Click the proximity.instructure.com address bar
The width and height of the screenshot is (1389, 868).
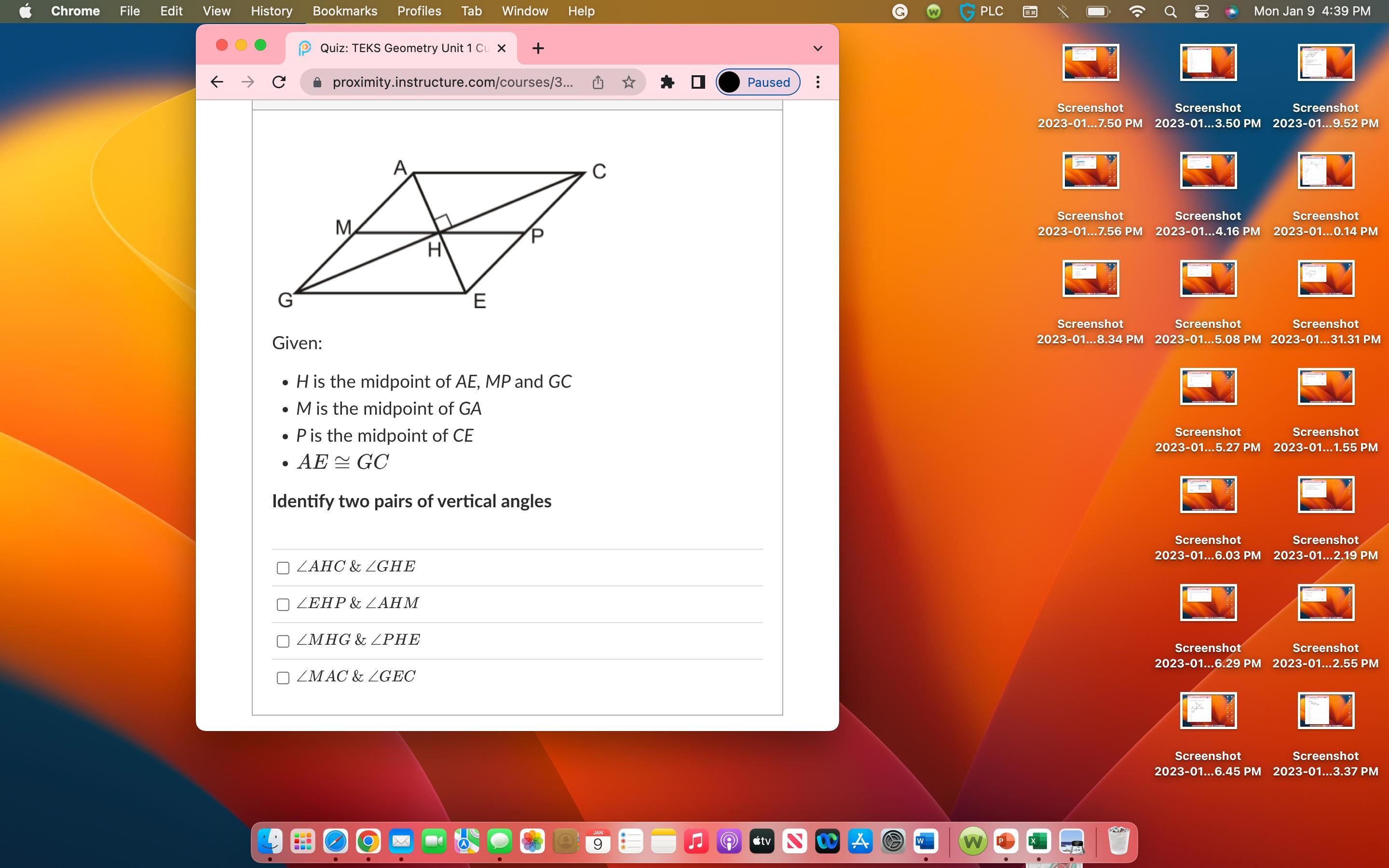(452, 82)
